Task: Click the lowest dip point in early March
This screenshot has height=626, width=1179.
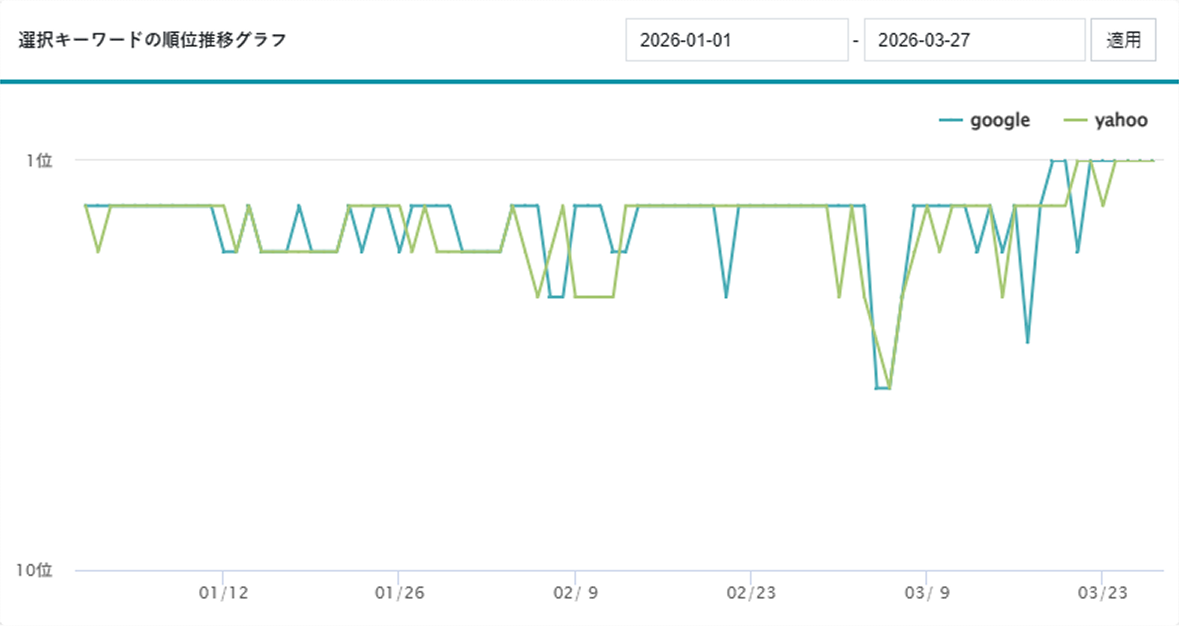Action: 883,389
